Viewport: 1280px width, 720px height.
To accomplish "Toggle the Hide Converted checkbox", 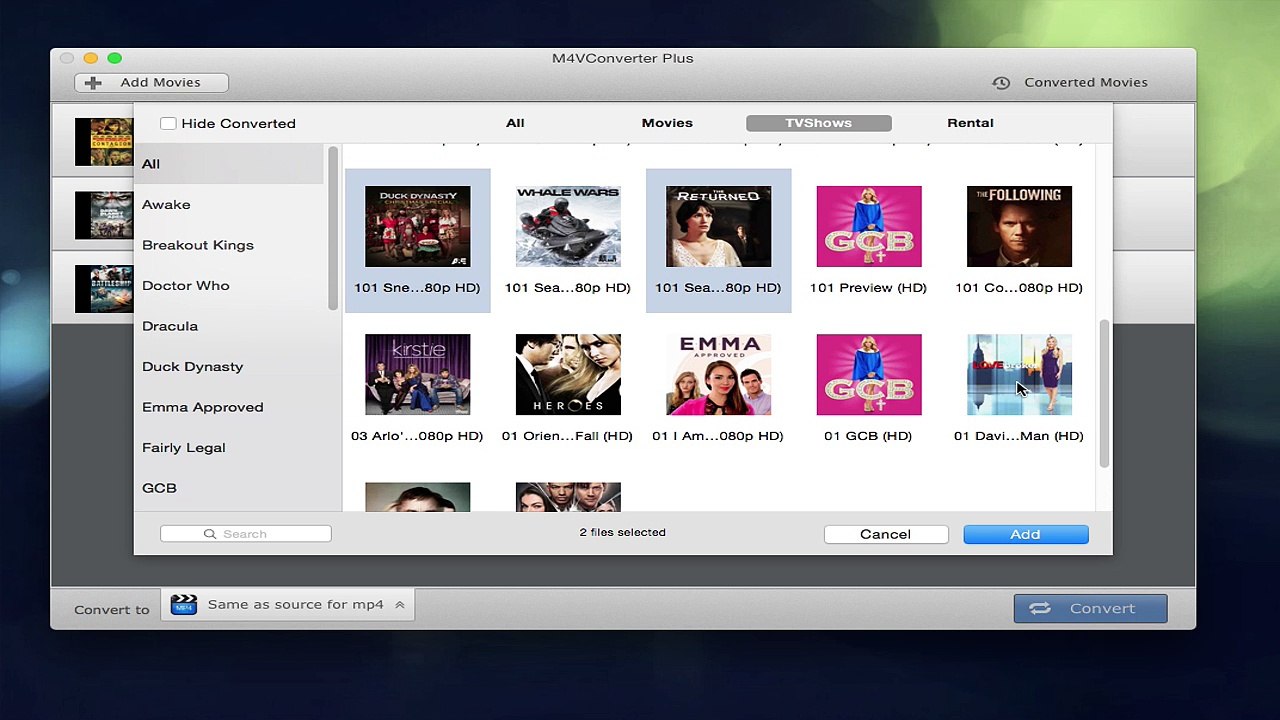I will (168, 123).
